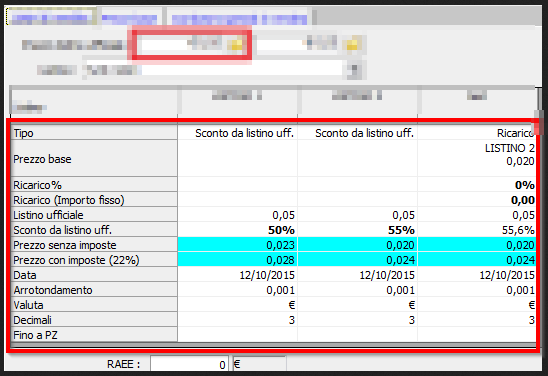Click the bold 0,00 fixed markup cell
Viewport: 548px width, 376px height.
[477, 200]
